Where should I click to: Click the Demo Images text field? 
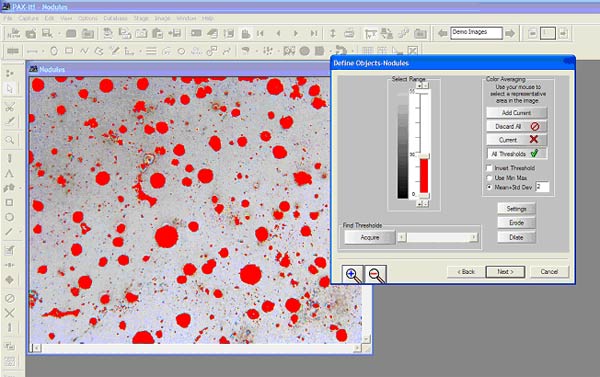pos(476,33)
